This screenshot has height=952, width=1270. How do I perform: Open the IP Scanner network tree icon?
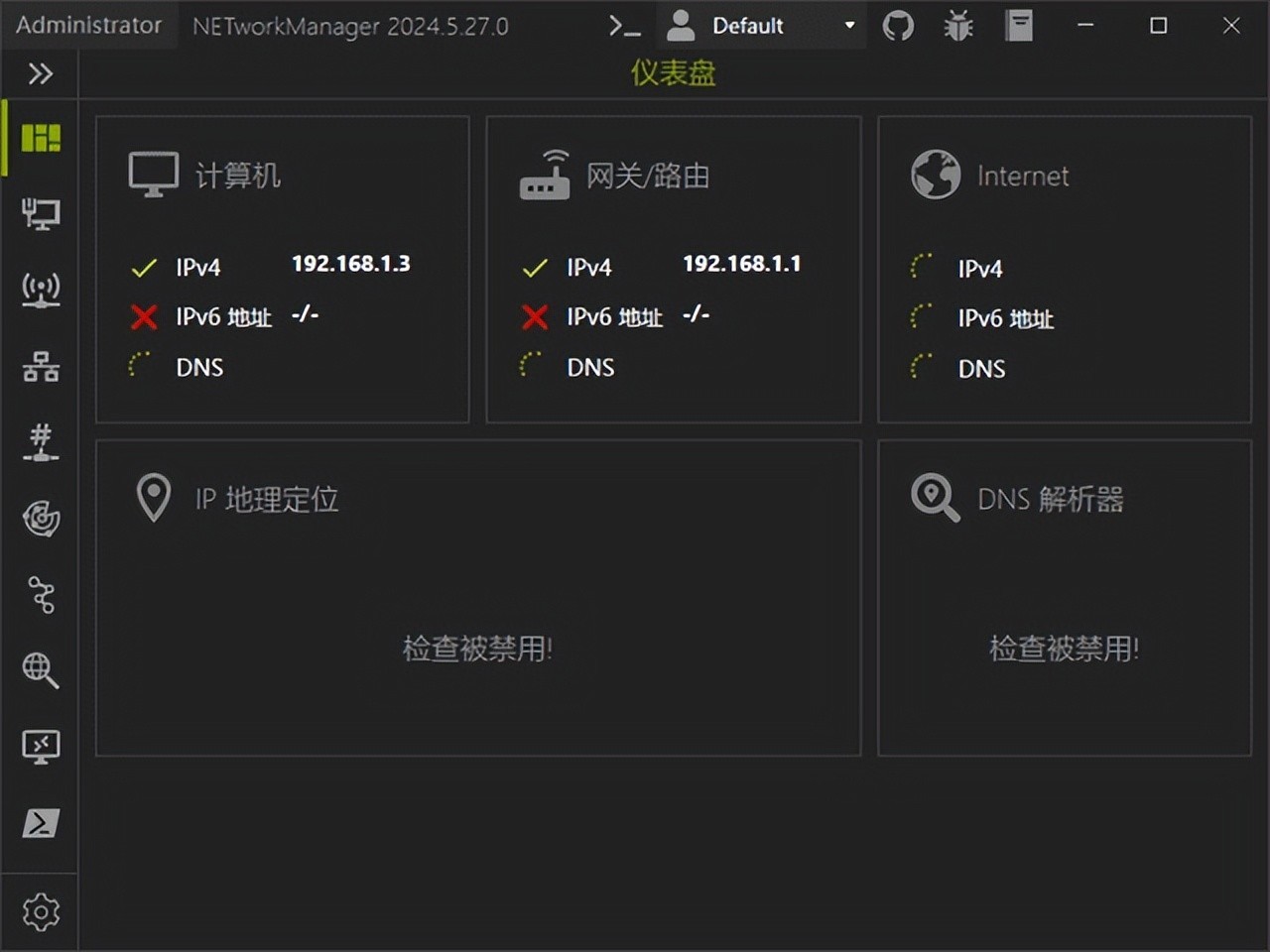tap(41, 366)
